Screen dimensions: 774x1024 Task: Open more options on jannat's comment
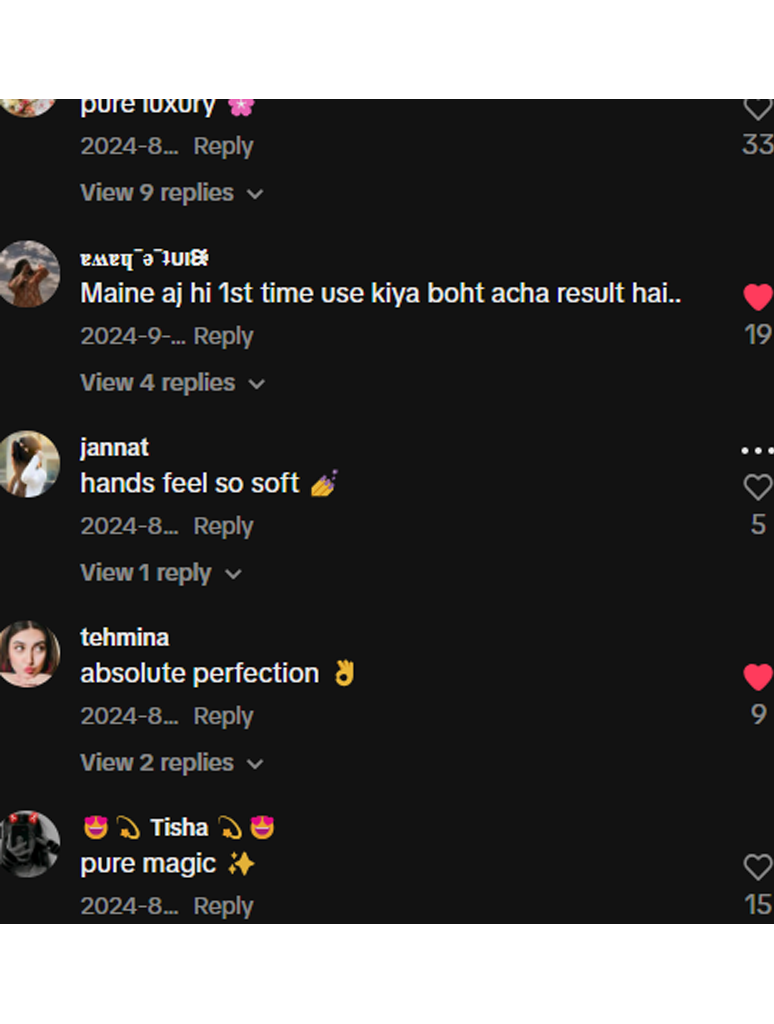757,451
